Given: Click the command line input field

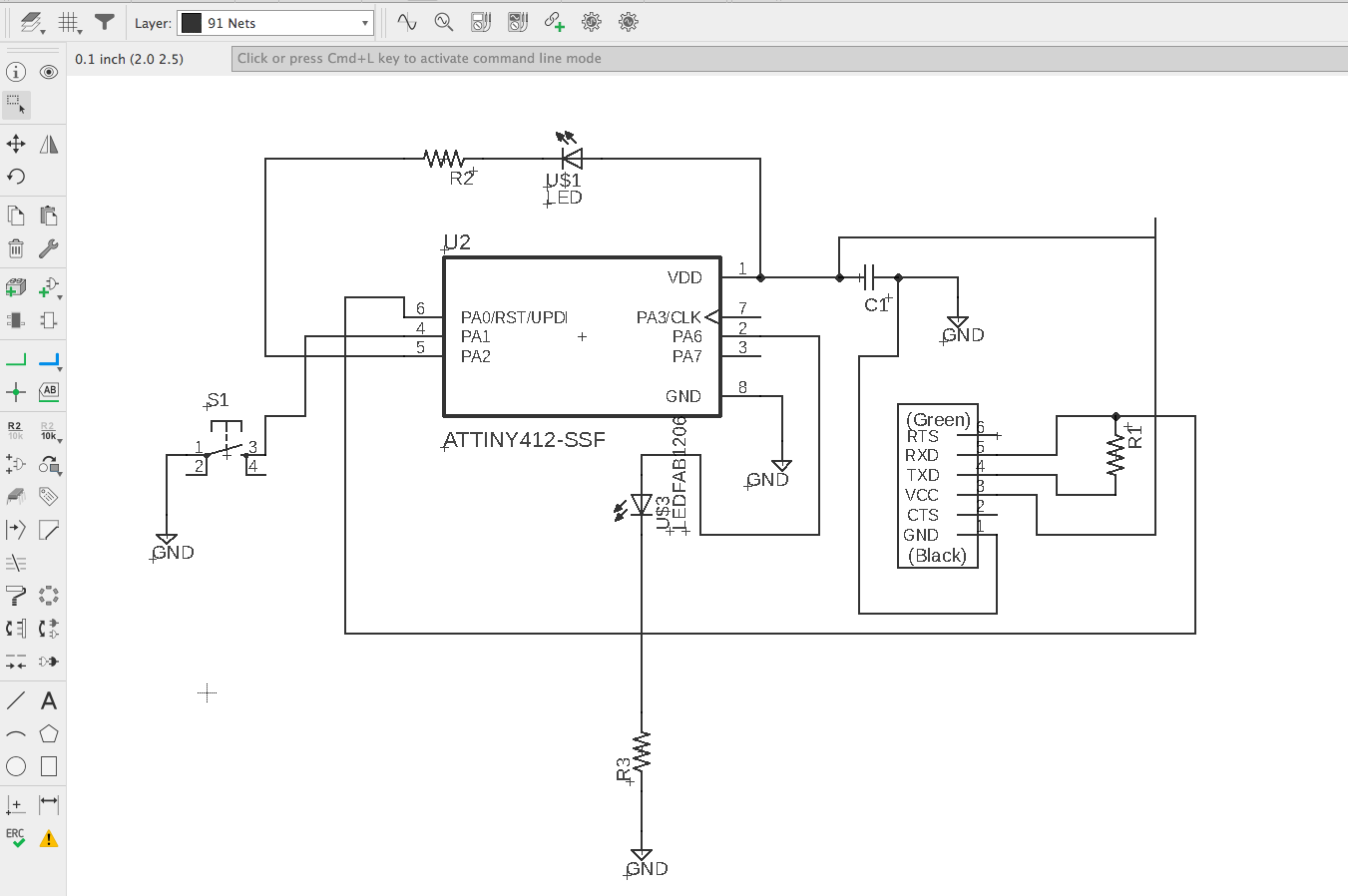Looking at the screenshot, I should coord(789,59).
